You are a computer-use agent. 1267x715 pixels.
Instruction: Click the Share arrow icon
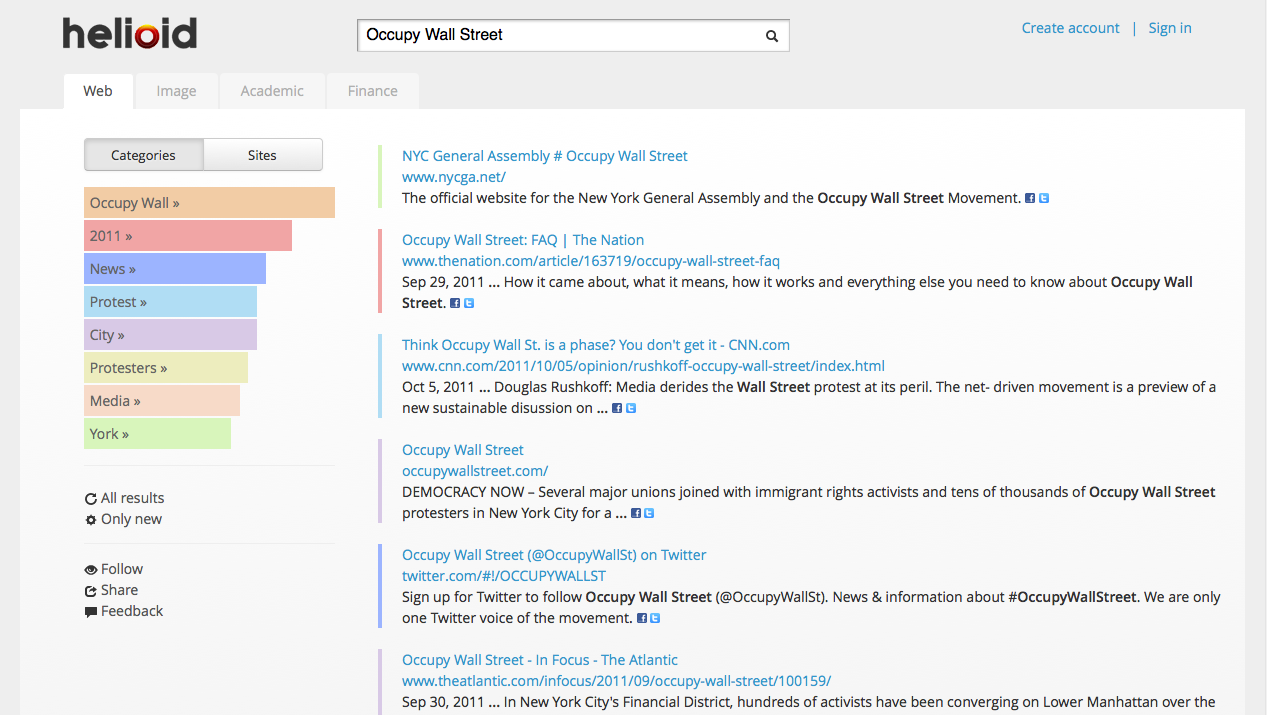click(91, 591)
